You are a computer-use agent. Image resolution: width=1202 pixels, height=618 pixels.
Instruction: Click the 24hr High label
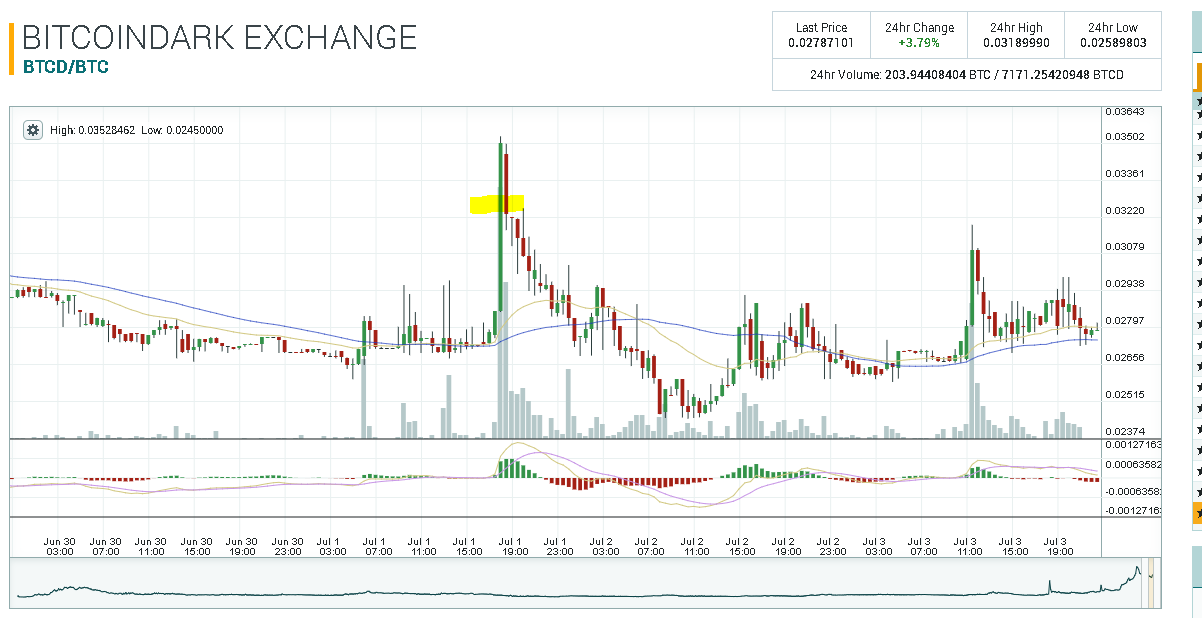tap(1016, 28)
